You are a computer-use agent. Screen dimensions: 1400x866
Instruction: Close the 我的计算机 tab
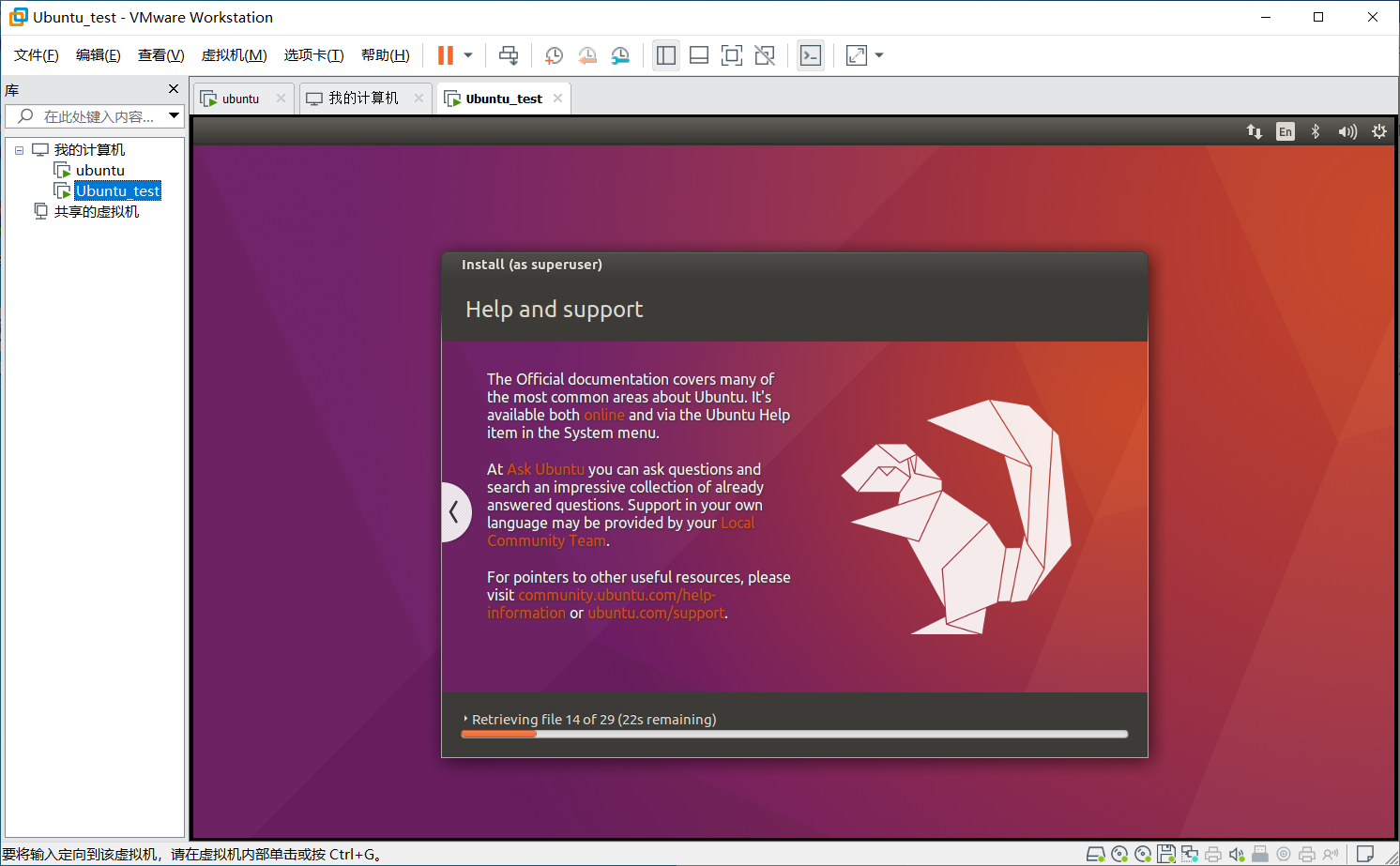click(418, 99)
